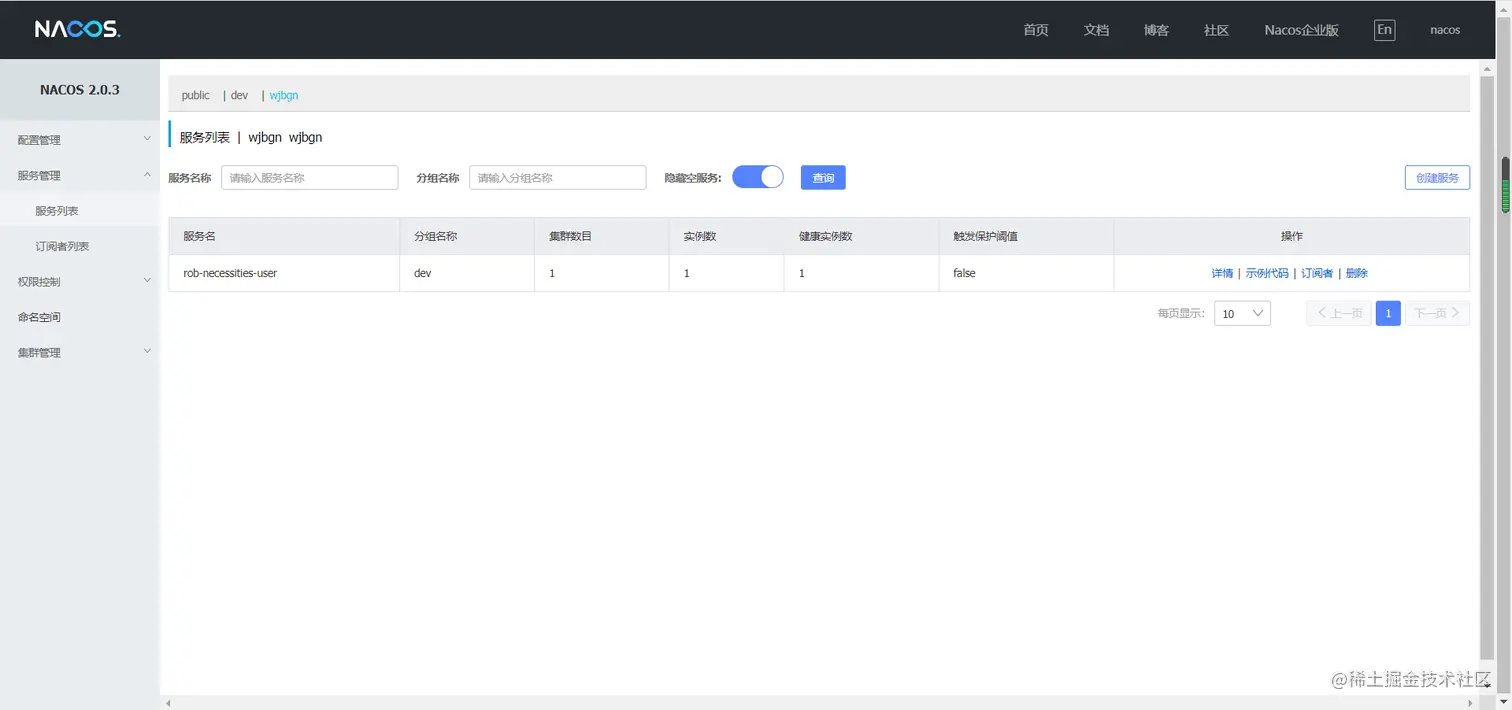Select page 1 in pagination

[x=1388, y=313]
